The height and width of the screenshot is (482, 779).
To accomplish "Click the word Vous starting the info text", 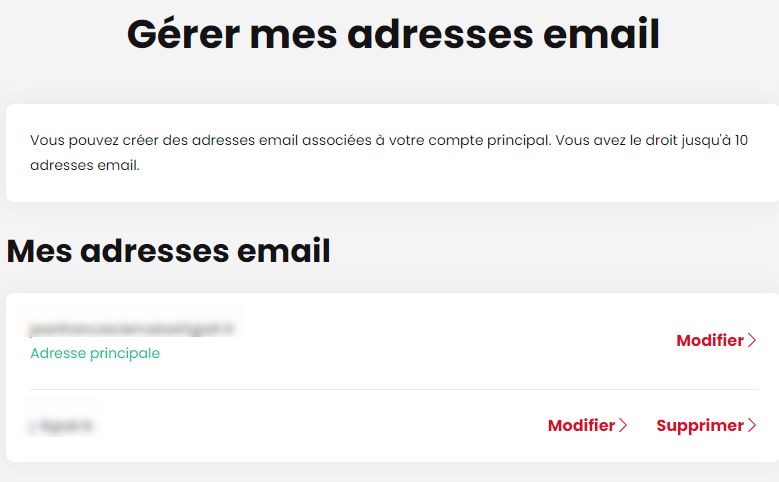I will coord(47,140).
